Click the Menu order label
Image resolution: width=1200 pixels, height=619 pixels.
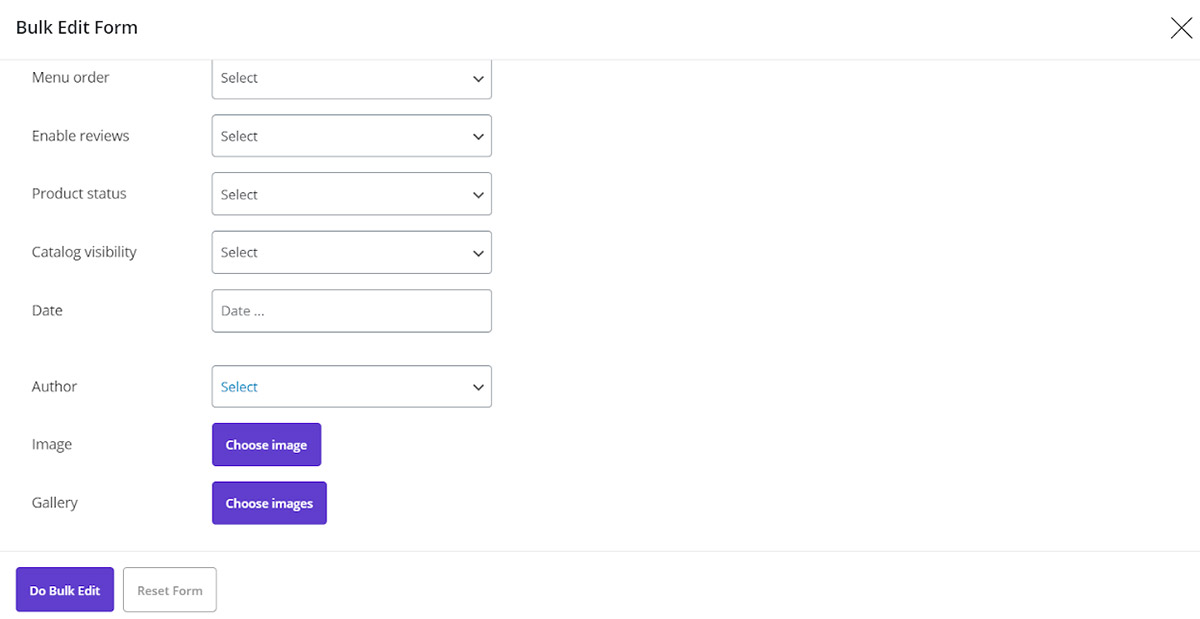(71, 78)
